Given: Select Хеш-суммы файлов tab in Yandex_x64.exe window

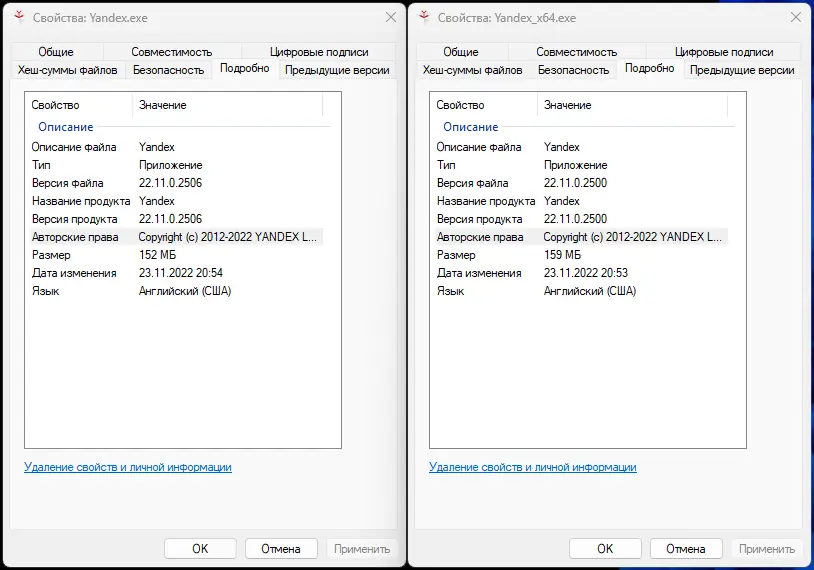Looking at the screenshot, I should pyautogui.click(x=472, y=70).
